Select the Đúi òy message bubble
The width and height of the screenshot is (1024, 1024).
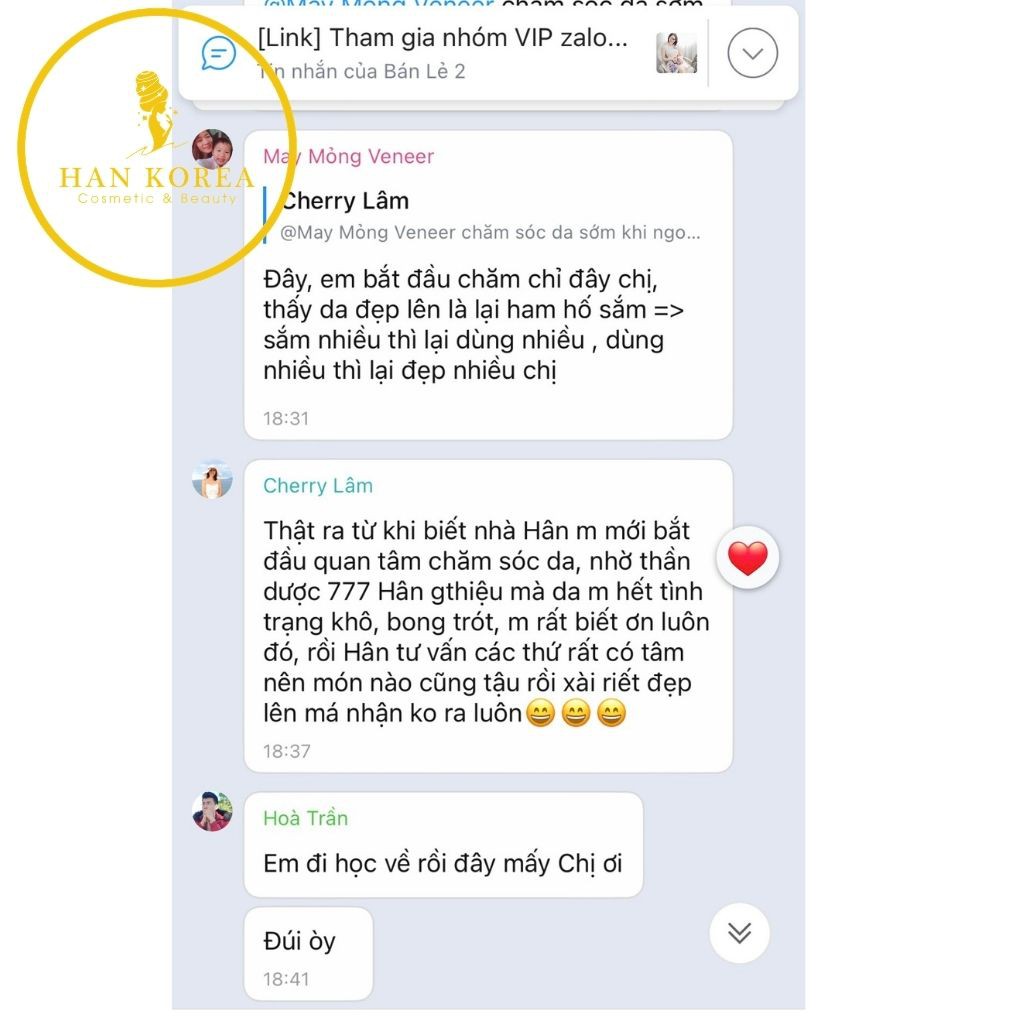(x=308, y=953)
